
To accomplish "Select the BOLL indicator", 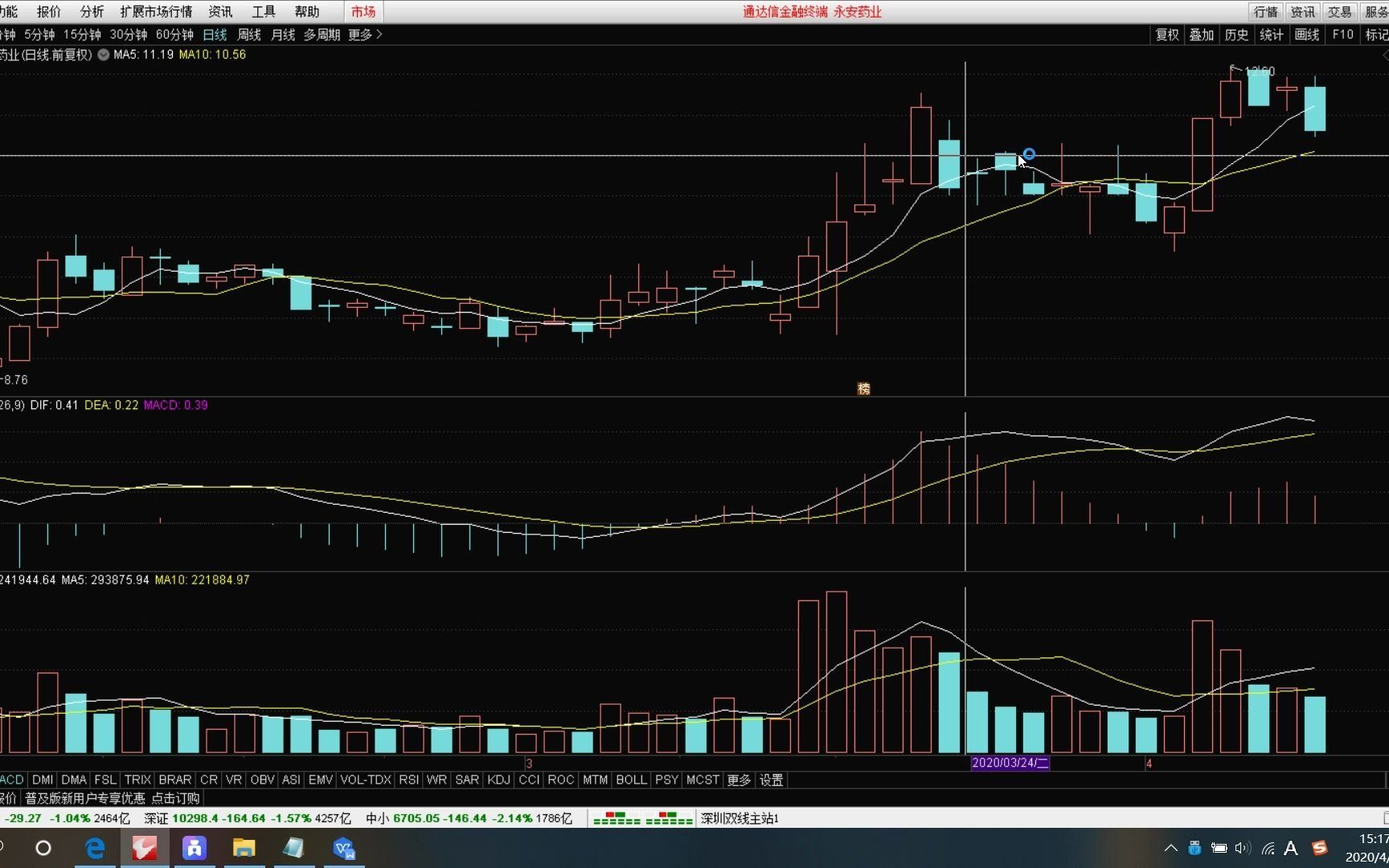I will [631, 780].
